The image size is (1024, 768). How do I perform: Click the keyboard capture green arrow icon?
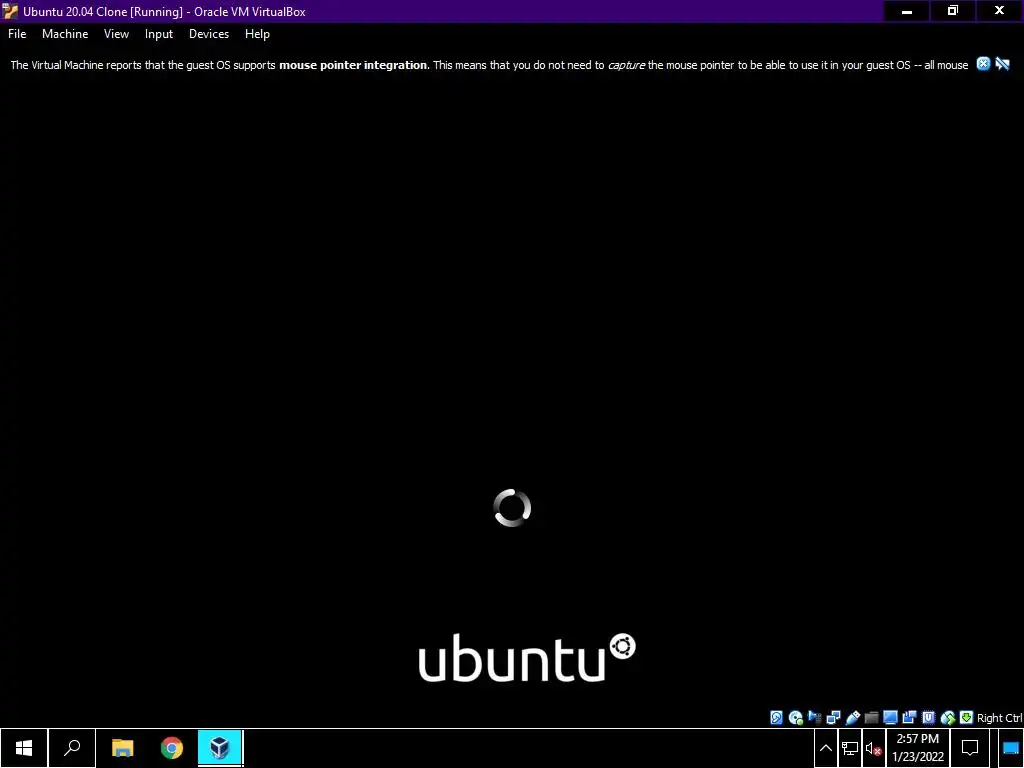tap(967, 718)
